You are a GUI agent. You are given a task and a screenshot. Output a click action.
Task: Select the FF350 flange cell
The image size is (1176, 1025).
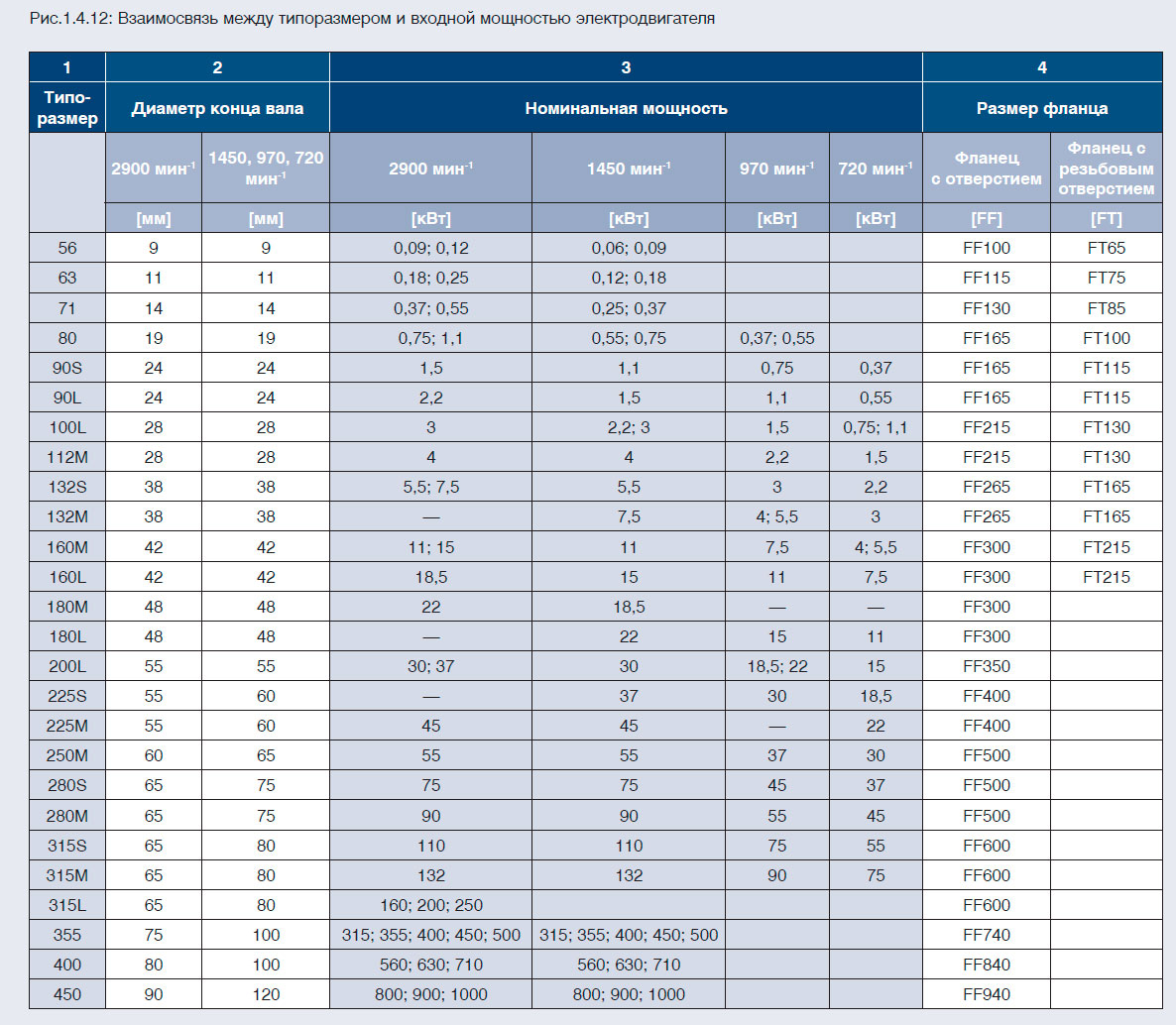pos(987,666)
